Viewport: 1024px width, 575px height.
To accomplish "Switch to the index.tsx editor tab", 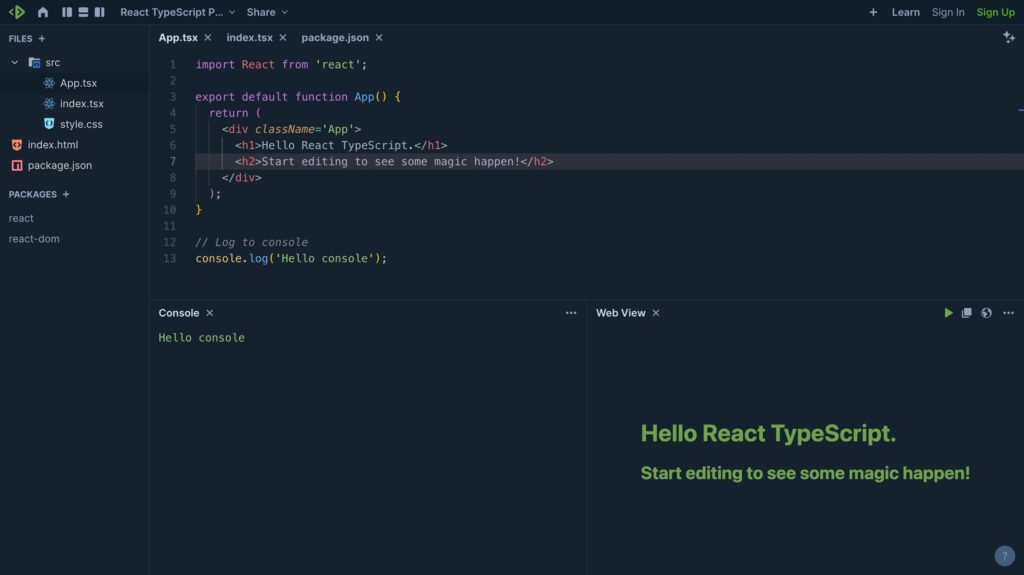I will pos(249,37).
